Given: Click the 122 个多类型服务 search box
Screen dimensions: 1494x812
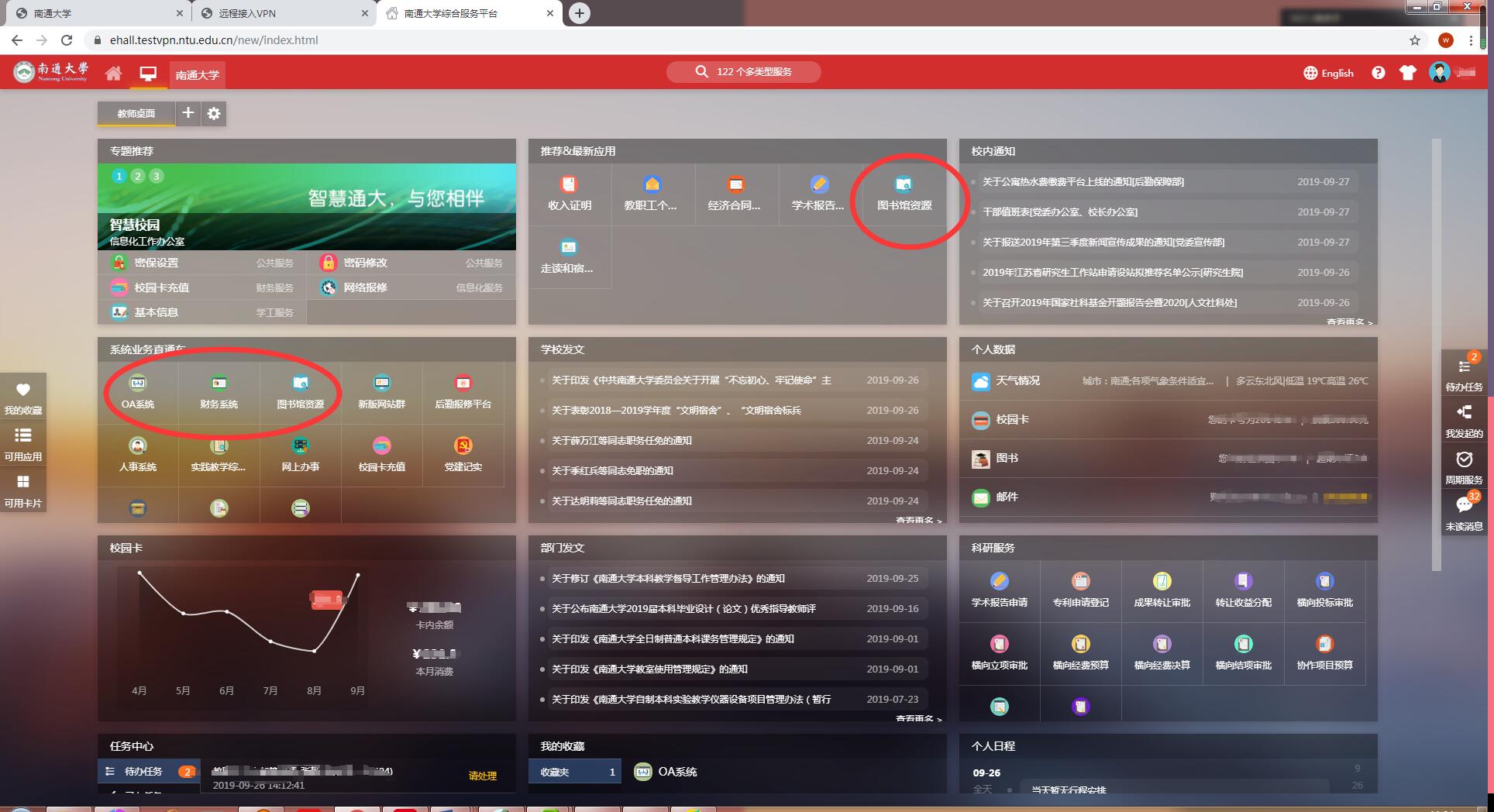Looking at the screenshot, I should [x=744, y=72].
